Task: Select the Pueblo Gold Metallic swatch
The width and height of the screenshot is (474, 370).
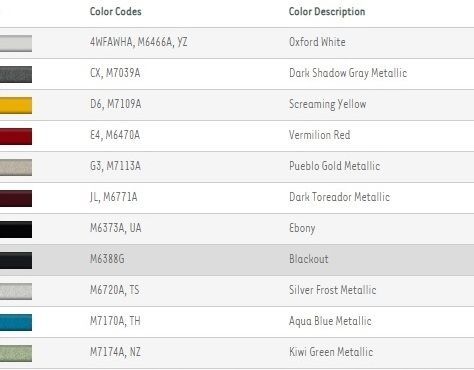Action: click(16, 167)
